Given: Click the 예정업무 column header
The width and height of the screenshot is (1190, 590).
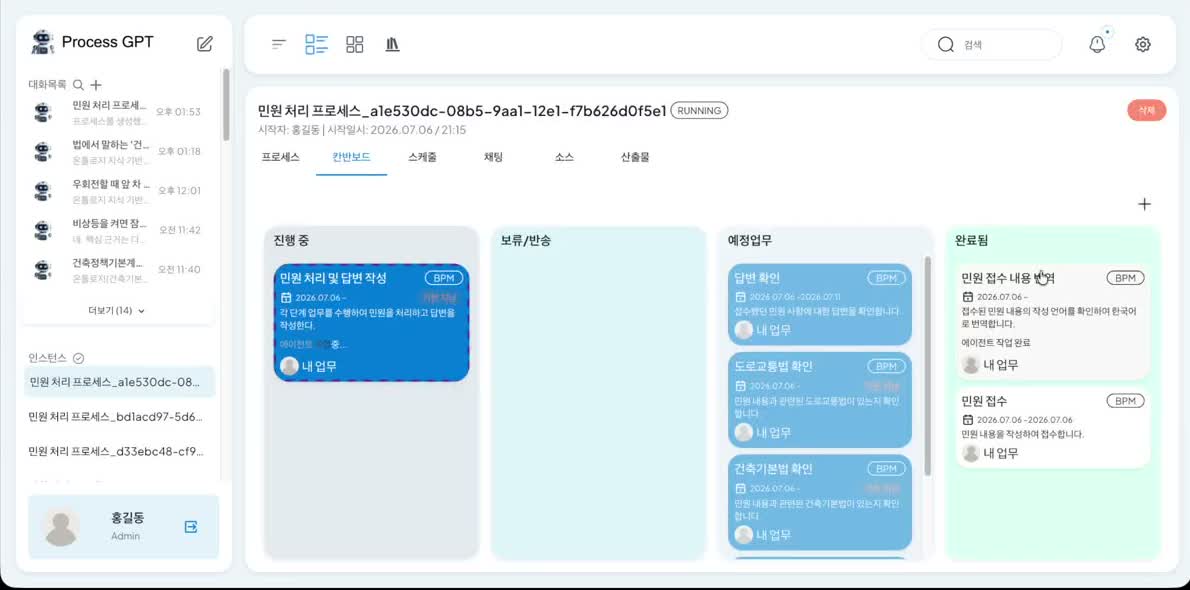Looking at the screenshot, I should (x=750, y=241).
